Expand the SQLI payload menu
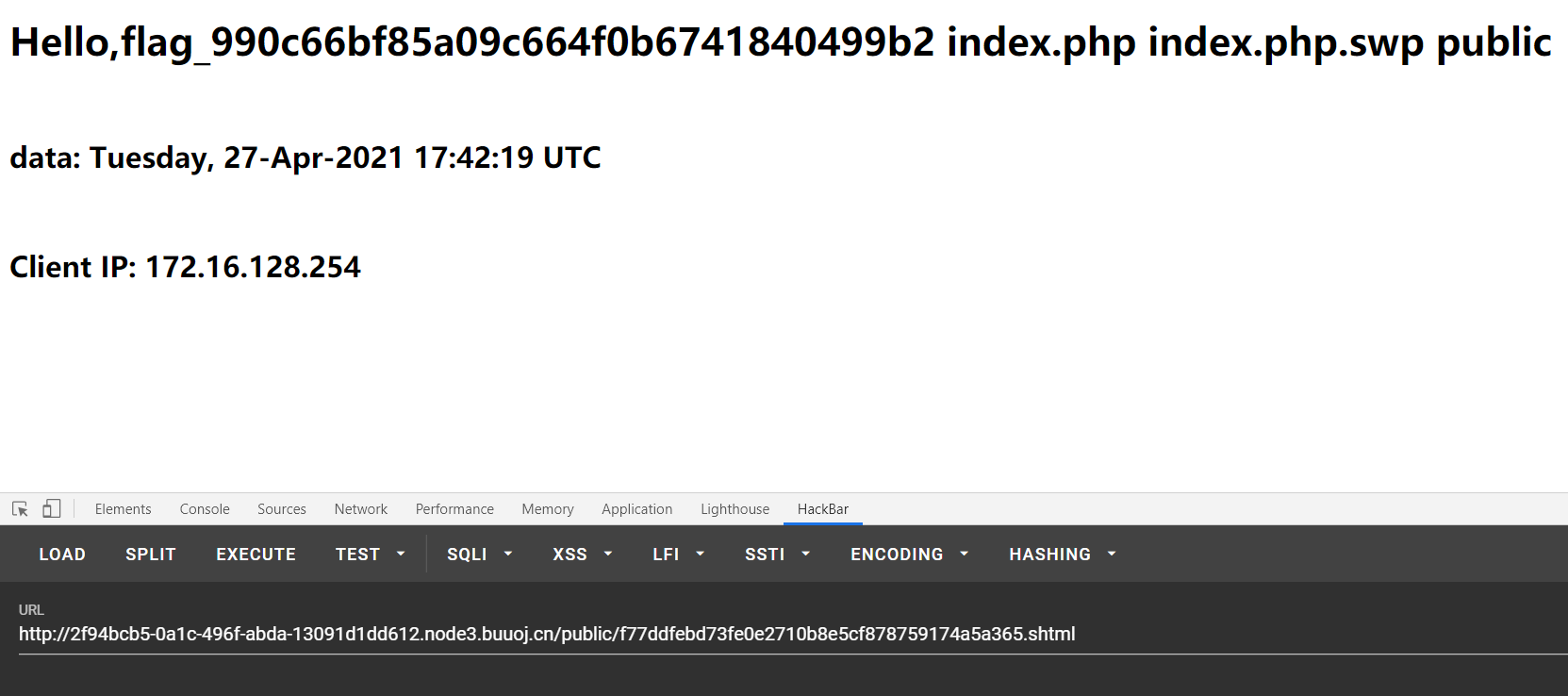The width and height of the screenshot is (1568, 696). pos(478,554)
